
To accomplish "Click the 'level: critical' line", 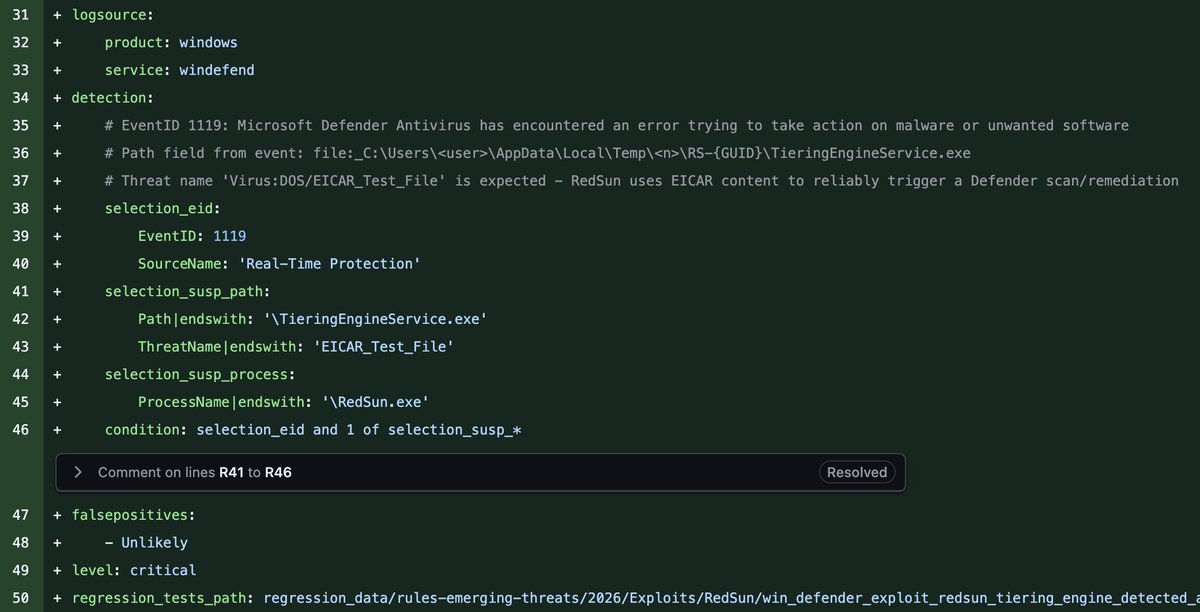I will (134, 570).
